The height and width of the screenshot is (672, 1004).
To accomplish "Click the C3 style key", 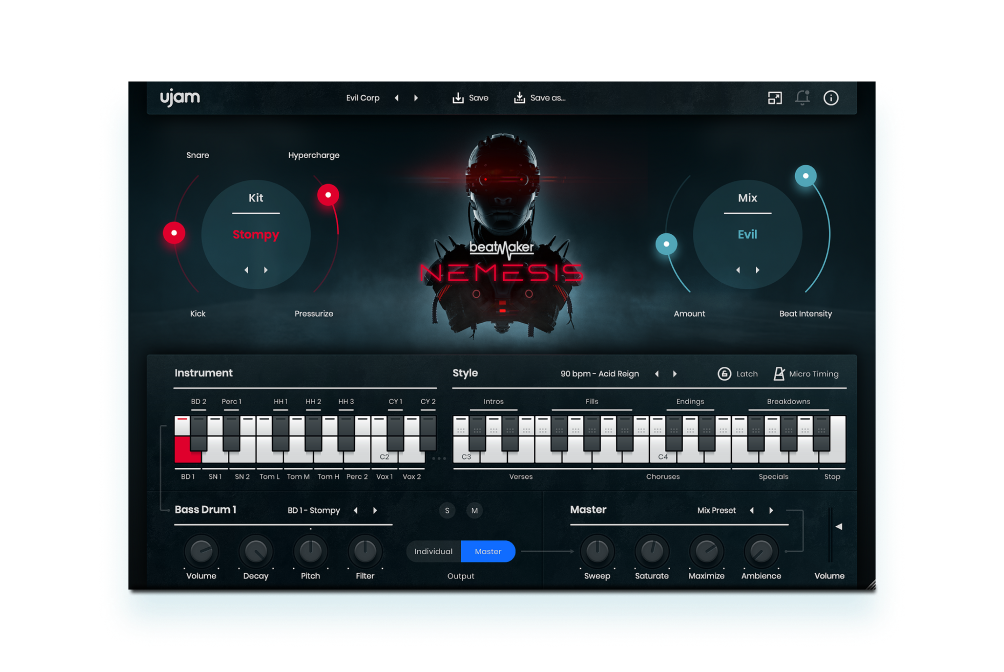I will click(466, 456).
